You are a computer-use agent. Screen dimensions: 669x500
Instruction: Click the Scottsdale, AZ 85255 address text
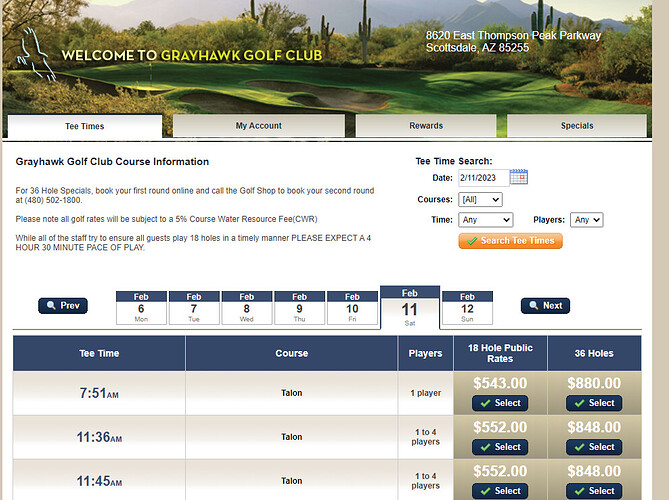pos(477,48)
